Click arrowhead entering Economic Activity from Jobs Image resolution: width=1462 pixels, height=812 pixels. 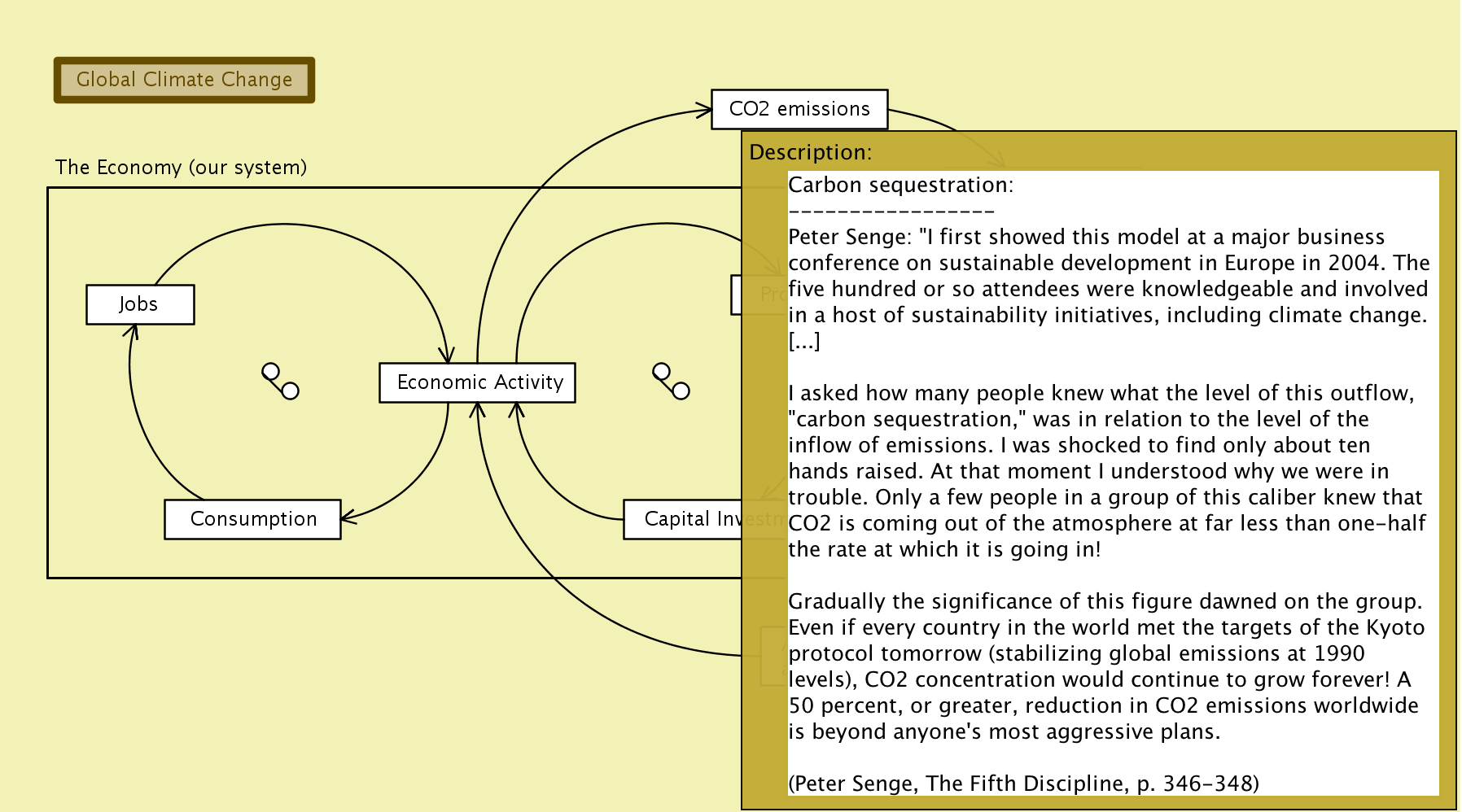pos(446,355)
